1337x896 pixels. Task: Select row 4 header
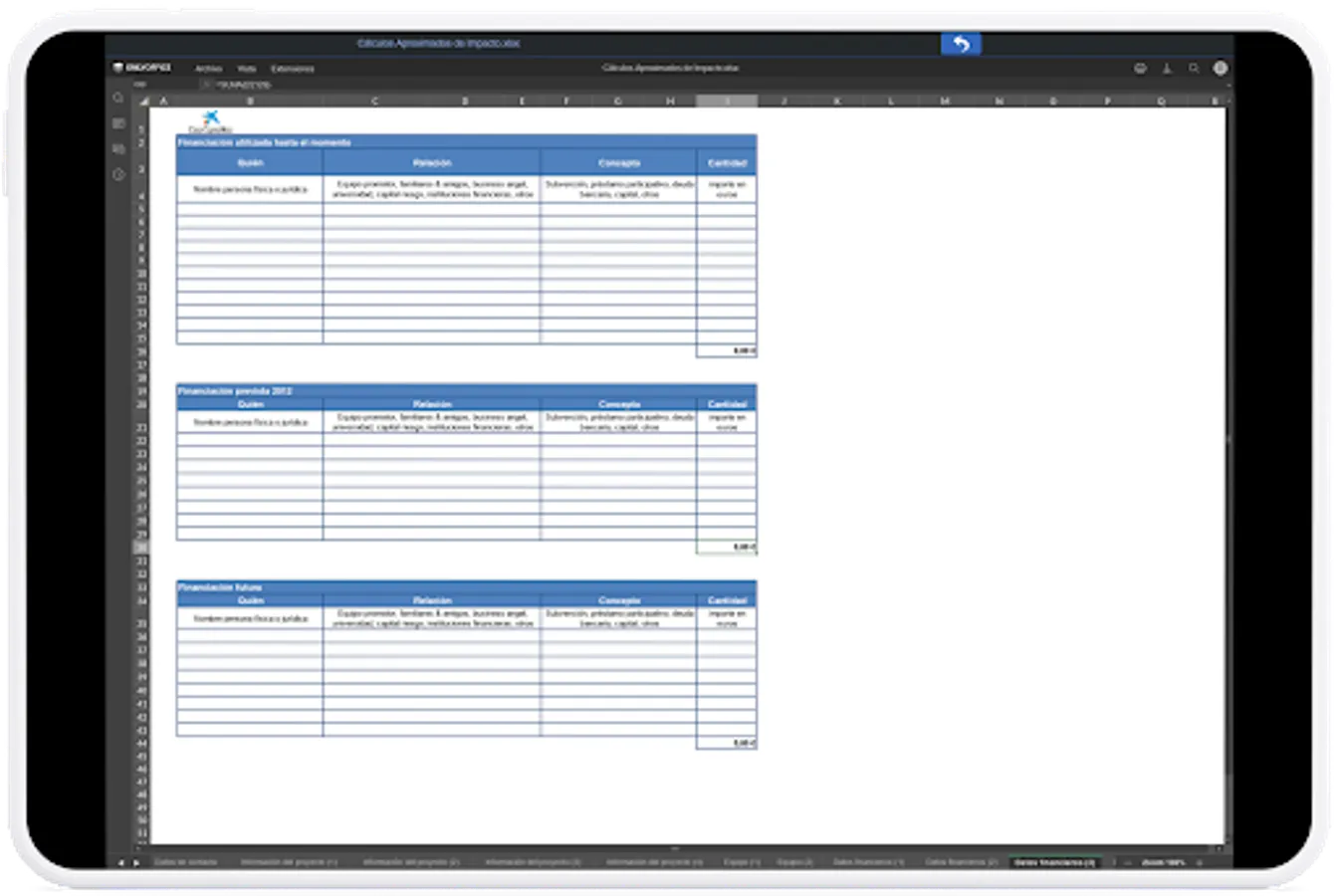(141, 189)
